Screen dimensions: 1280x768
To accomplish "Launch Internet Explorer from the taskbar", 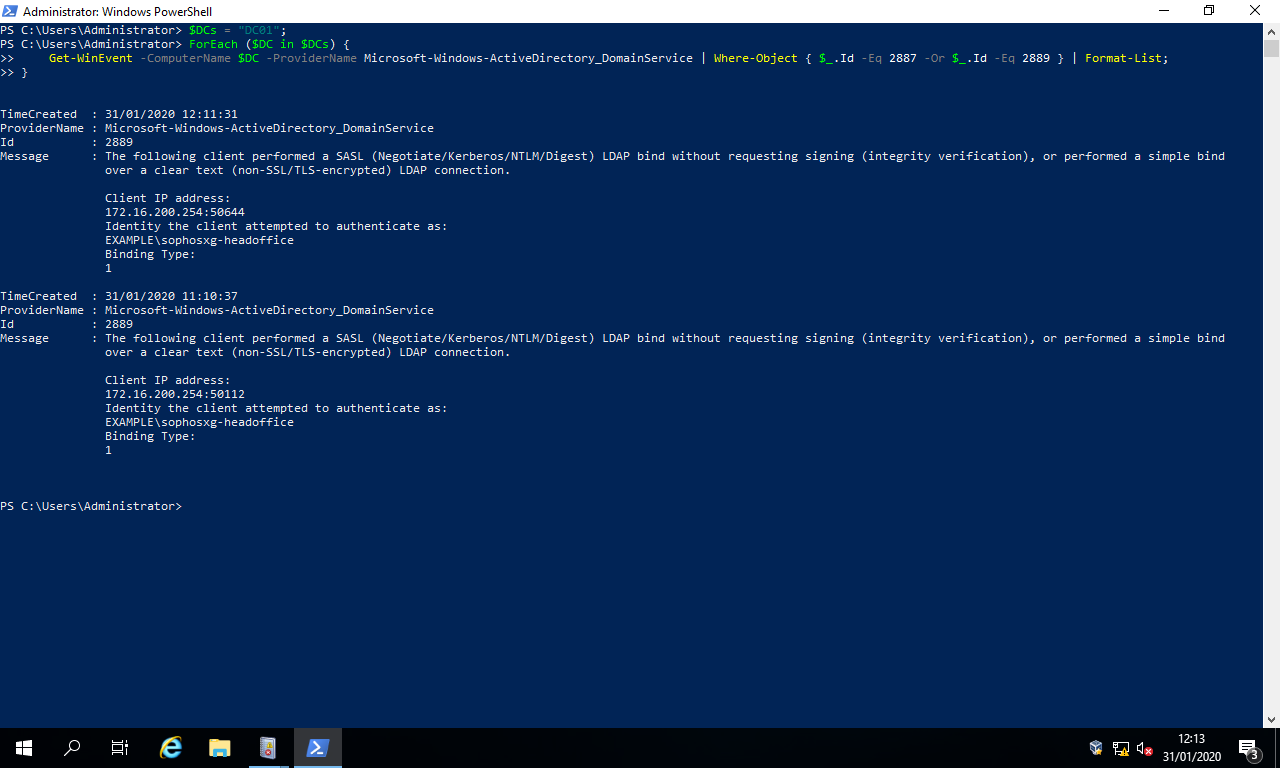I will click(170, 747).
